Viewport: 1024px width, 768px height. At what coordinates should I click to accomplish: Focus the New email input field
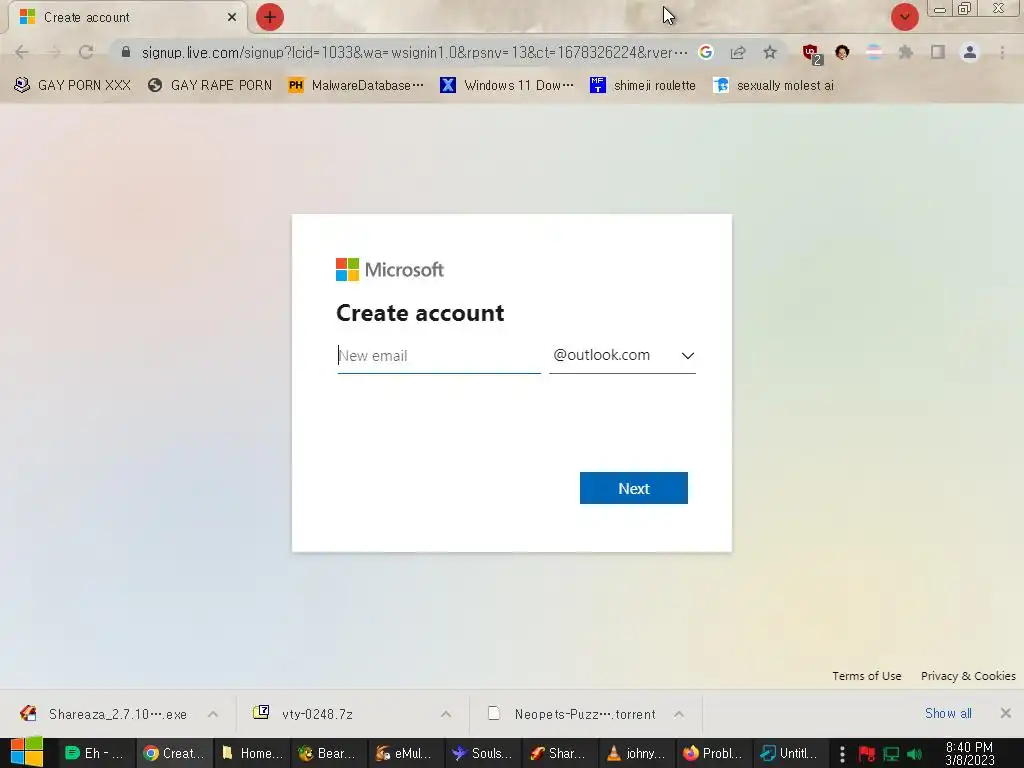click(x=439, y=356)
